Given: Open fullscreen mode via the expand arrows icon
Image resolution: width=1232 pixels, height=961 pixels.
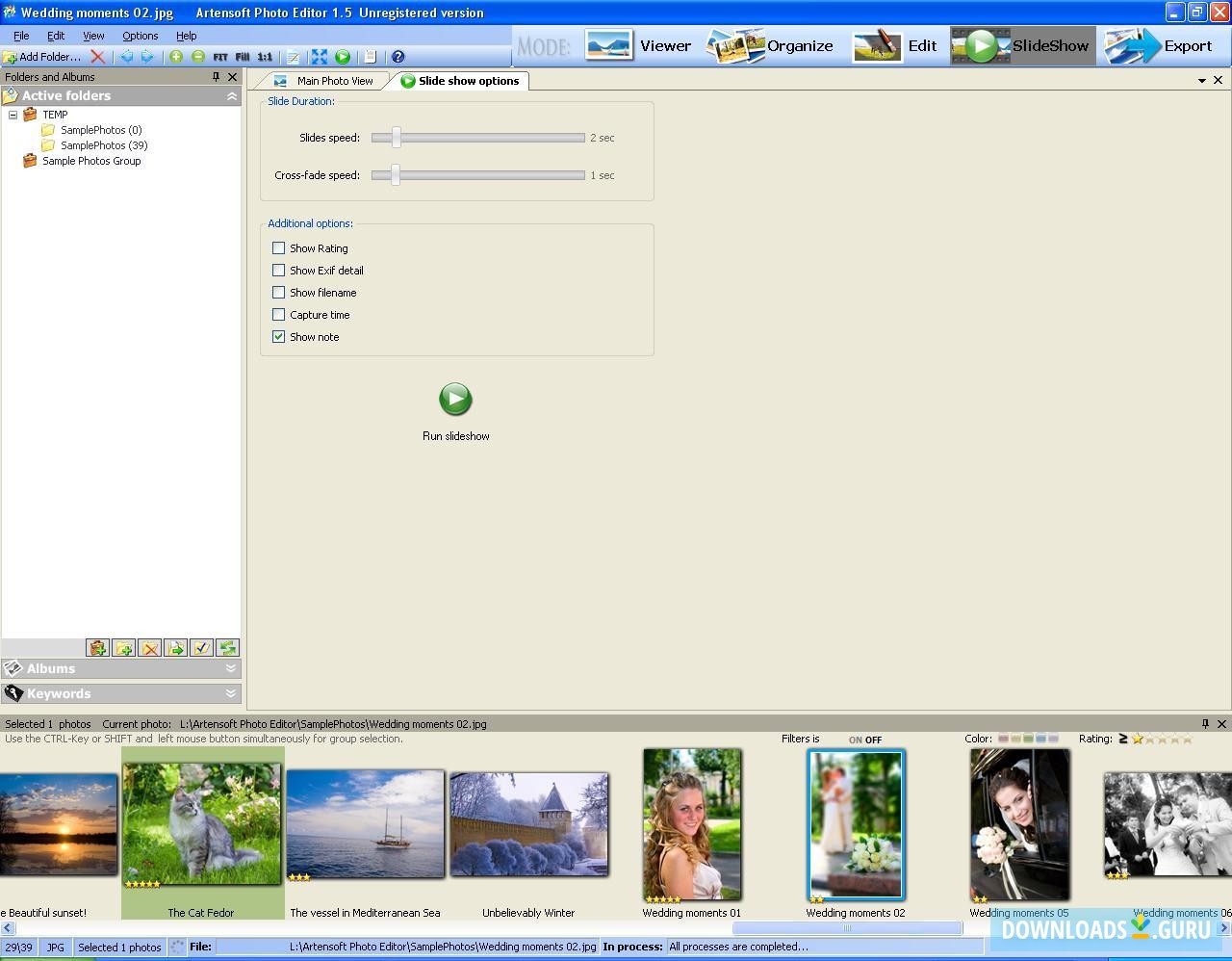Looking at the screenshot, I should click(x=319, y=56).
